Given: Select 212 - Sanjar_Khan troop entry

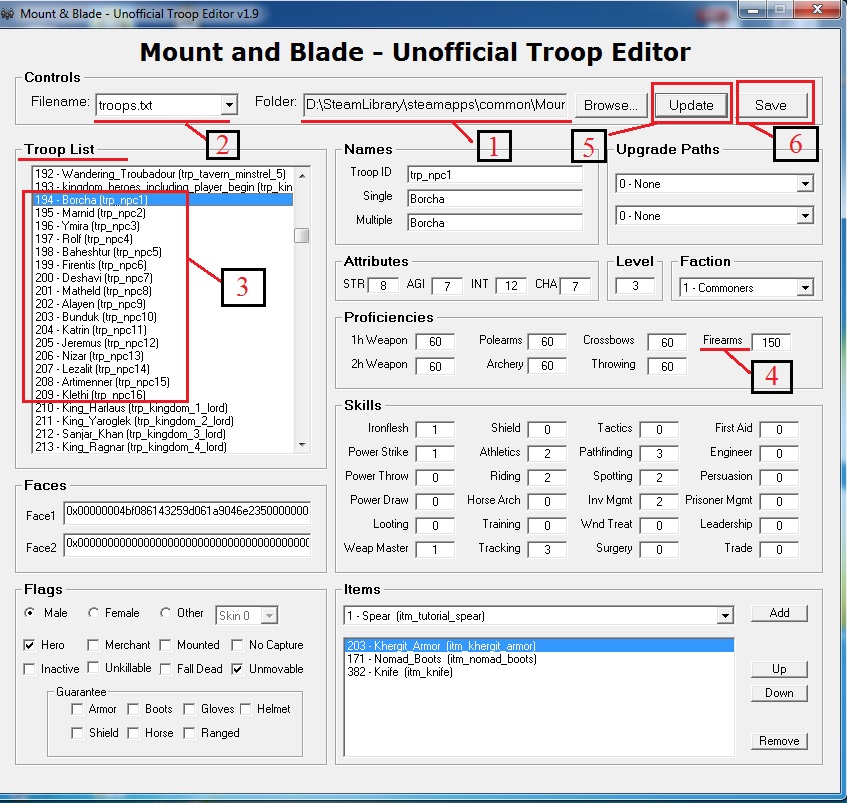Looking at the screenshot, I should (x=163, y=434).
